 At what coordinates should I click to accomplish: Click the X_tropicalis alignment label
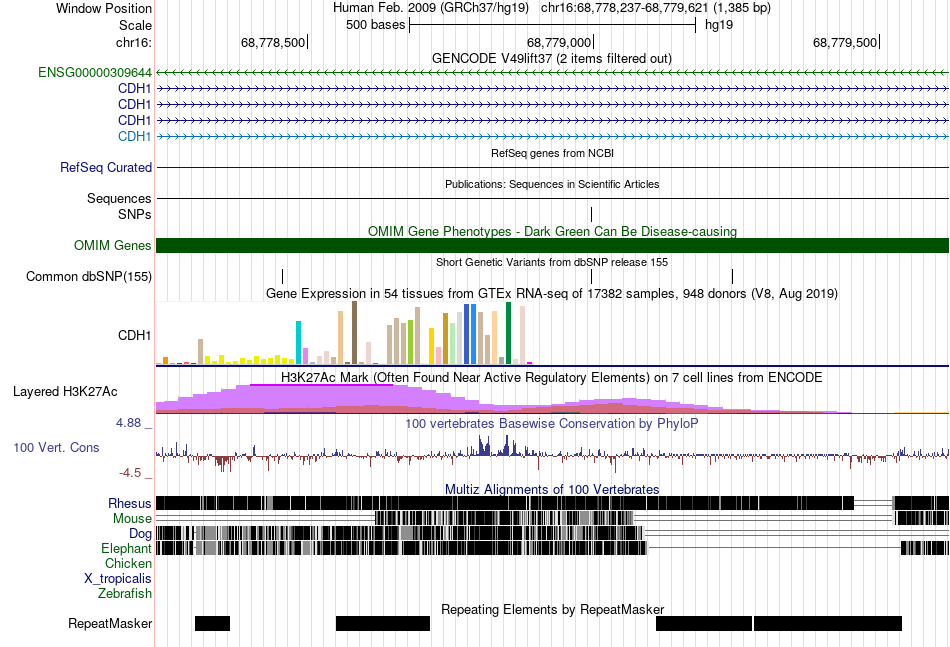118,579
